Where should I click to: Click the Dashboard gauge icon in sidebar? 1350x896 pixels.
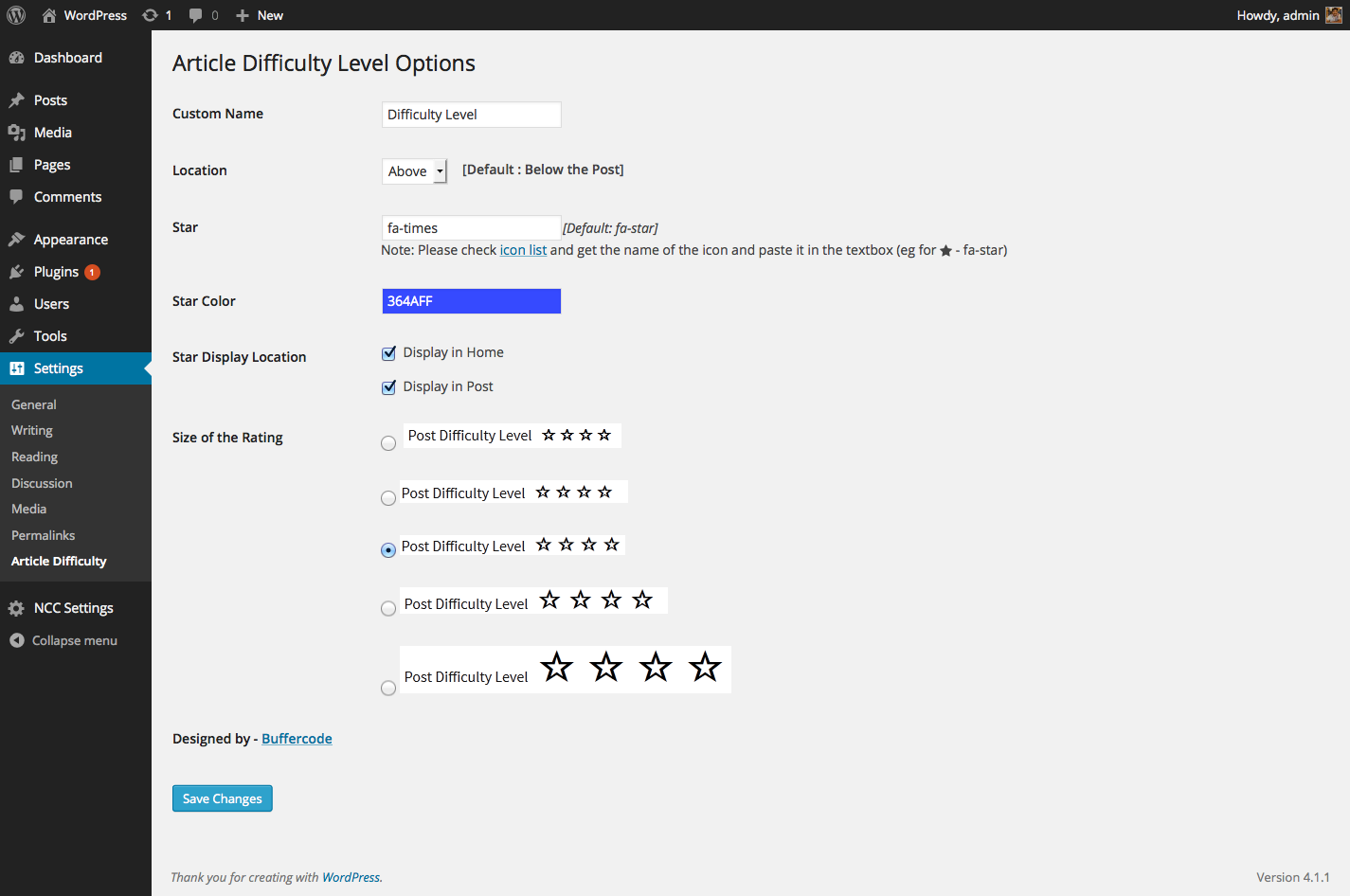16,58
